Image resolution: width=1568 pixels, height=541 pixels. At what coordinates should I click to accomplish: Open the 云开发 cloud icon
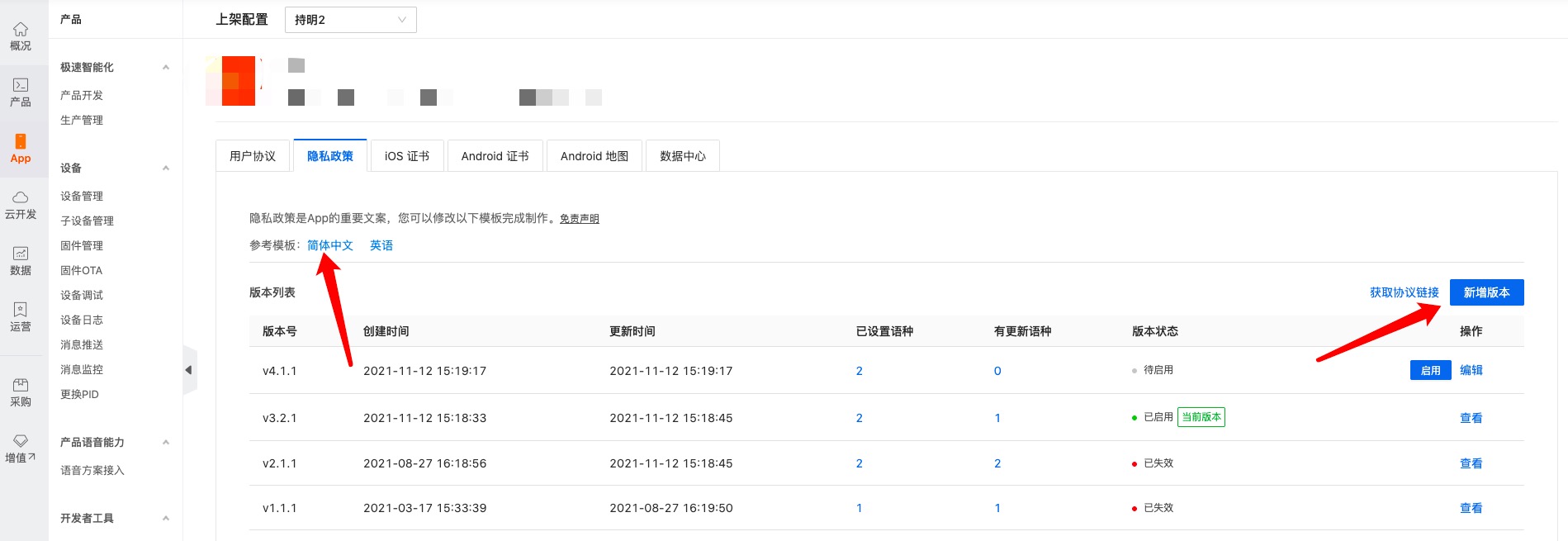click(21, 198)
